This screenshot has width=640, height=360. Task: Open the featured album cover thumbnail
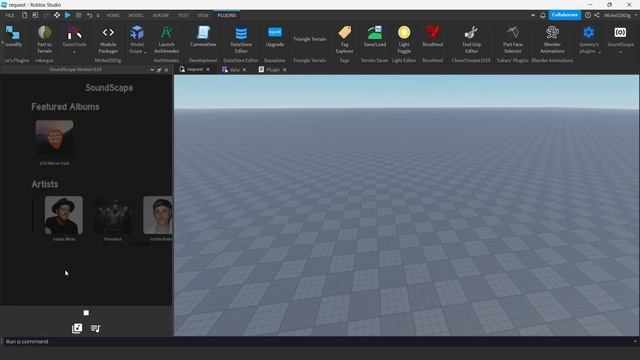pyautogui.click(x=54, y=138)
